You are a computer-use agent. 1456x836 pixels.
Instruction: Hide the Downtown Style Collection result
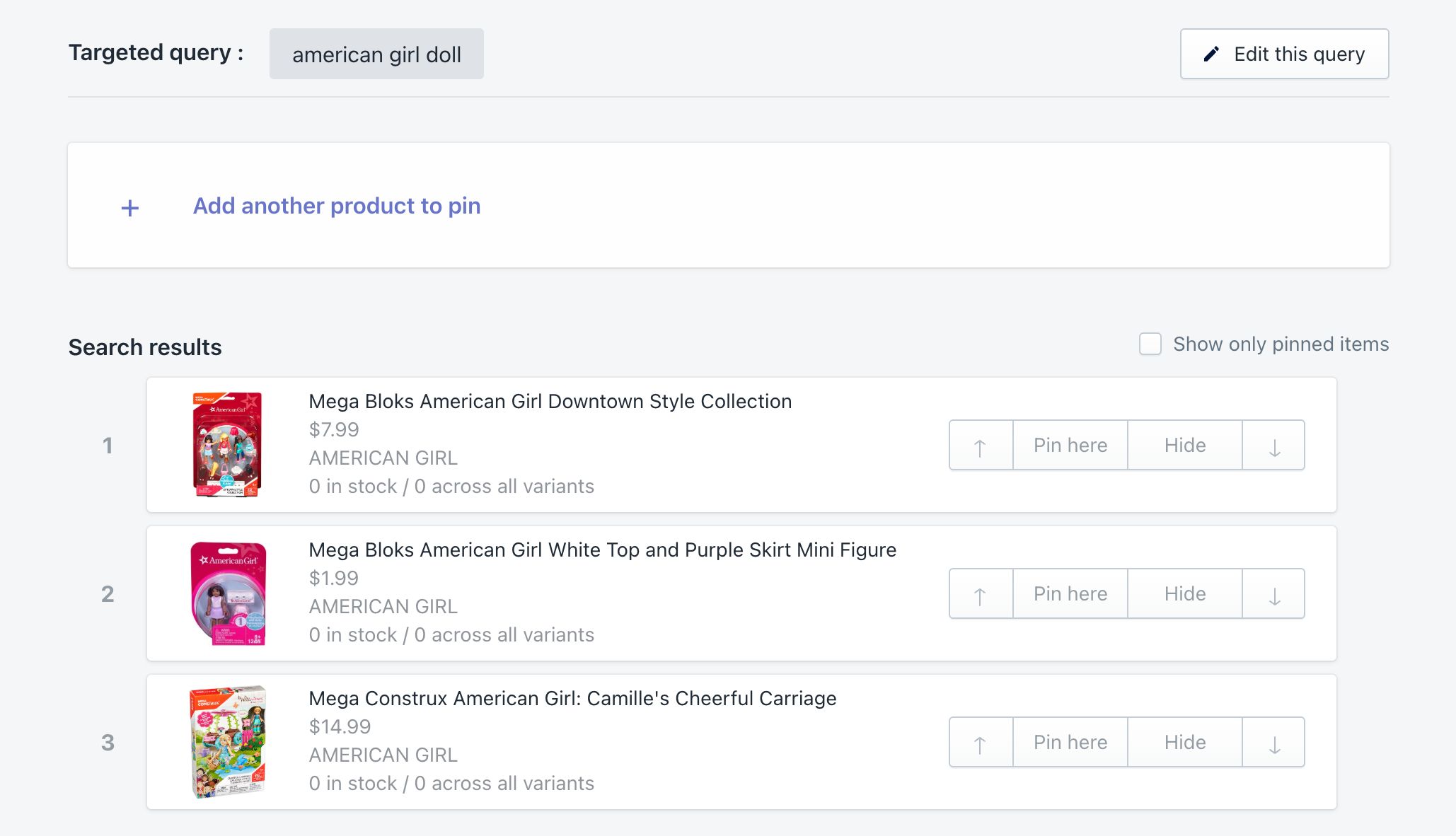1184,445
